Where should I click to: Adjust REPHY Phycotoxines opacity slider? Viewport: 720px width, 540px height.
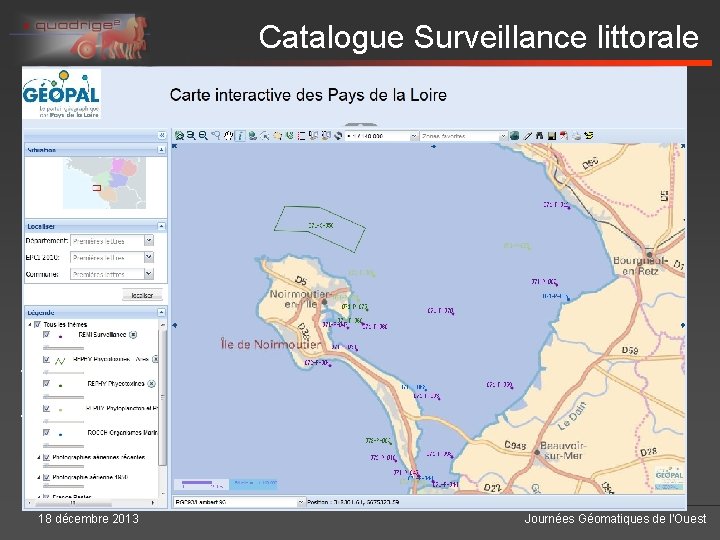[x=63, y=396]
